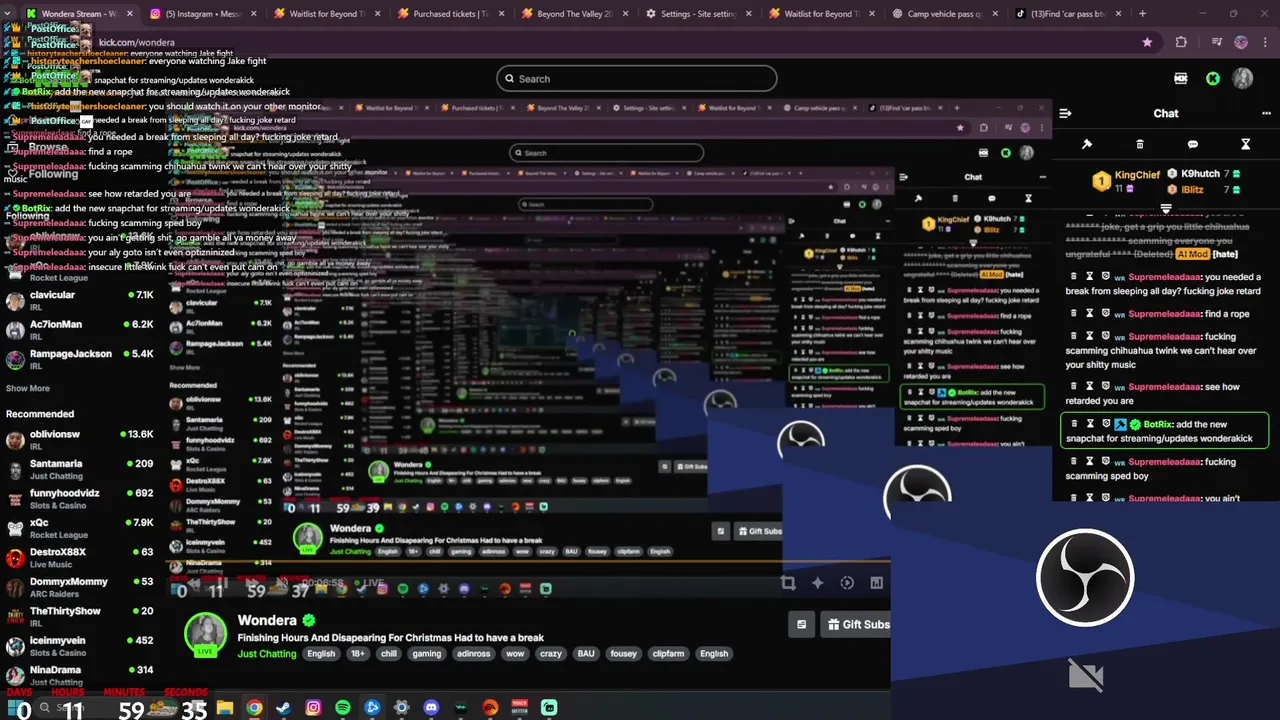
Task: Open Chrome media controls icon
Action: [x=1217, y=43]
